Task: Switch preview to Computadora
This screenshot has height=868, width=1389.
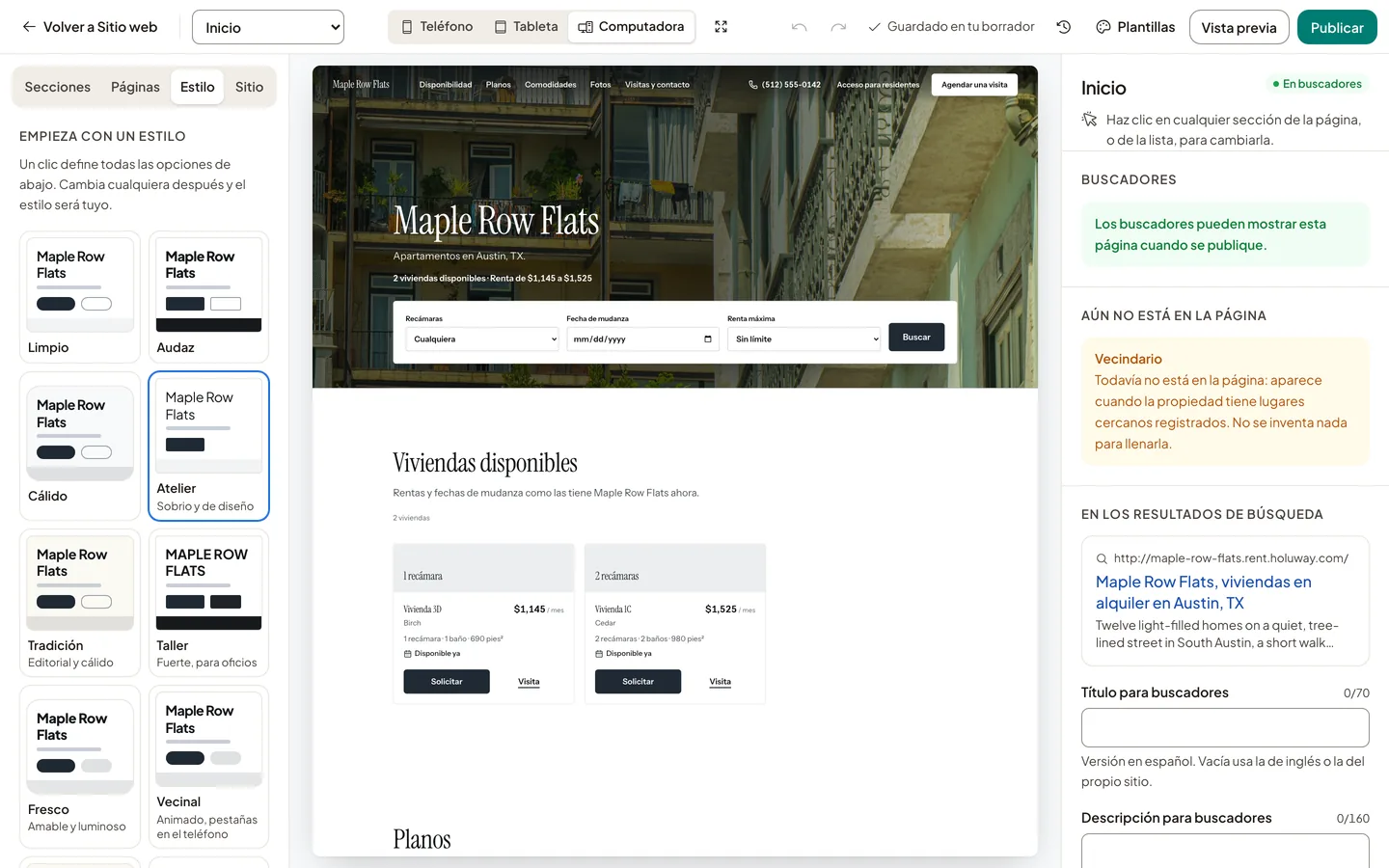Action: pos(631,27)
